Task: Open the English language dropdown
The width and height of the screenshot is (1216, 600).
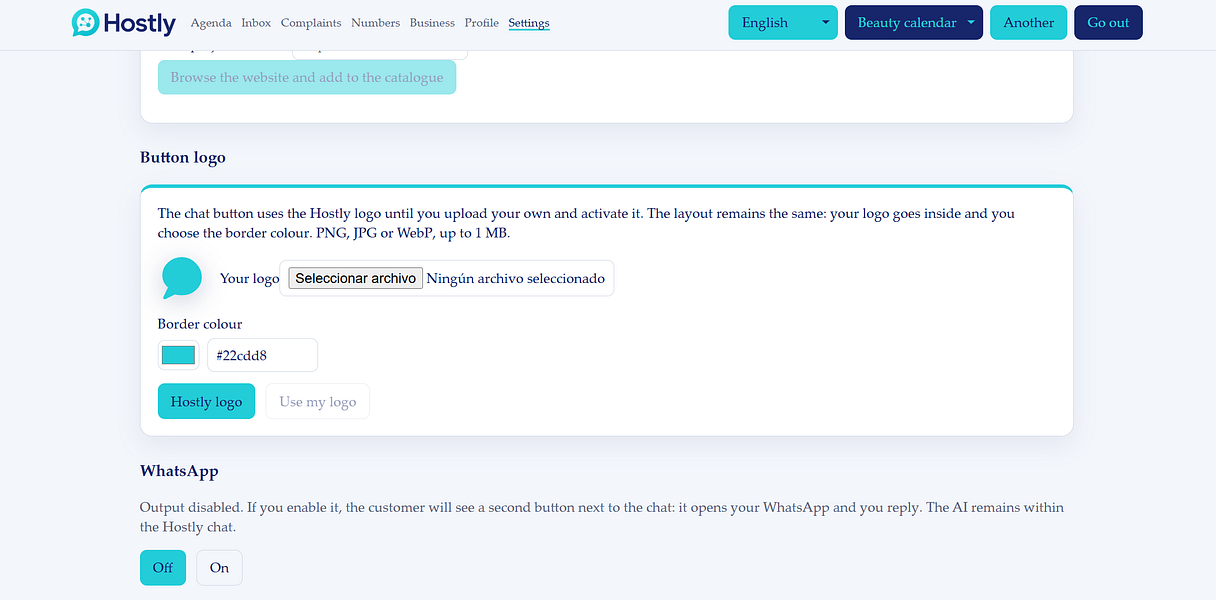Action: (783, 23)
